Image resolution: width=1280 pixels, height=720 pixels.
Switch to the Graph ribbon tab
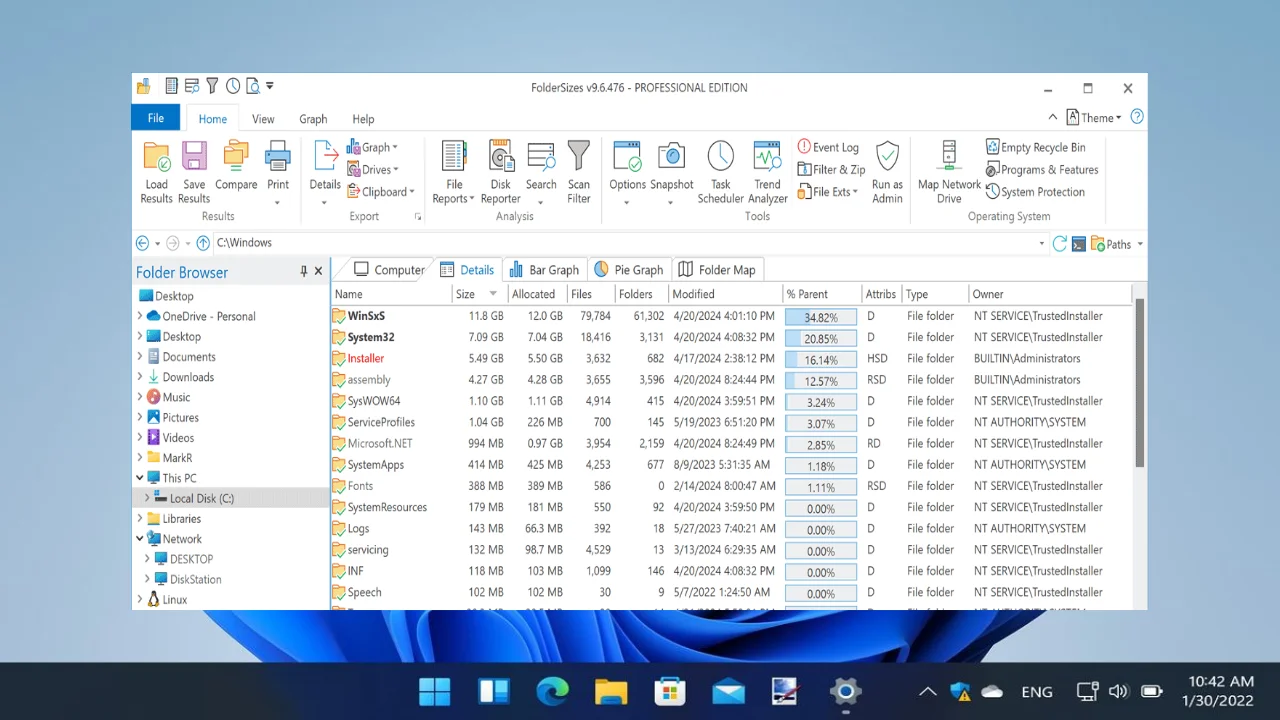(x=313, y=119)
